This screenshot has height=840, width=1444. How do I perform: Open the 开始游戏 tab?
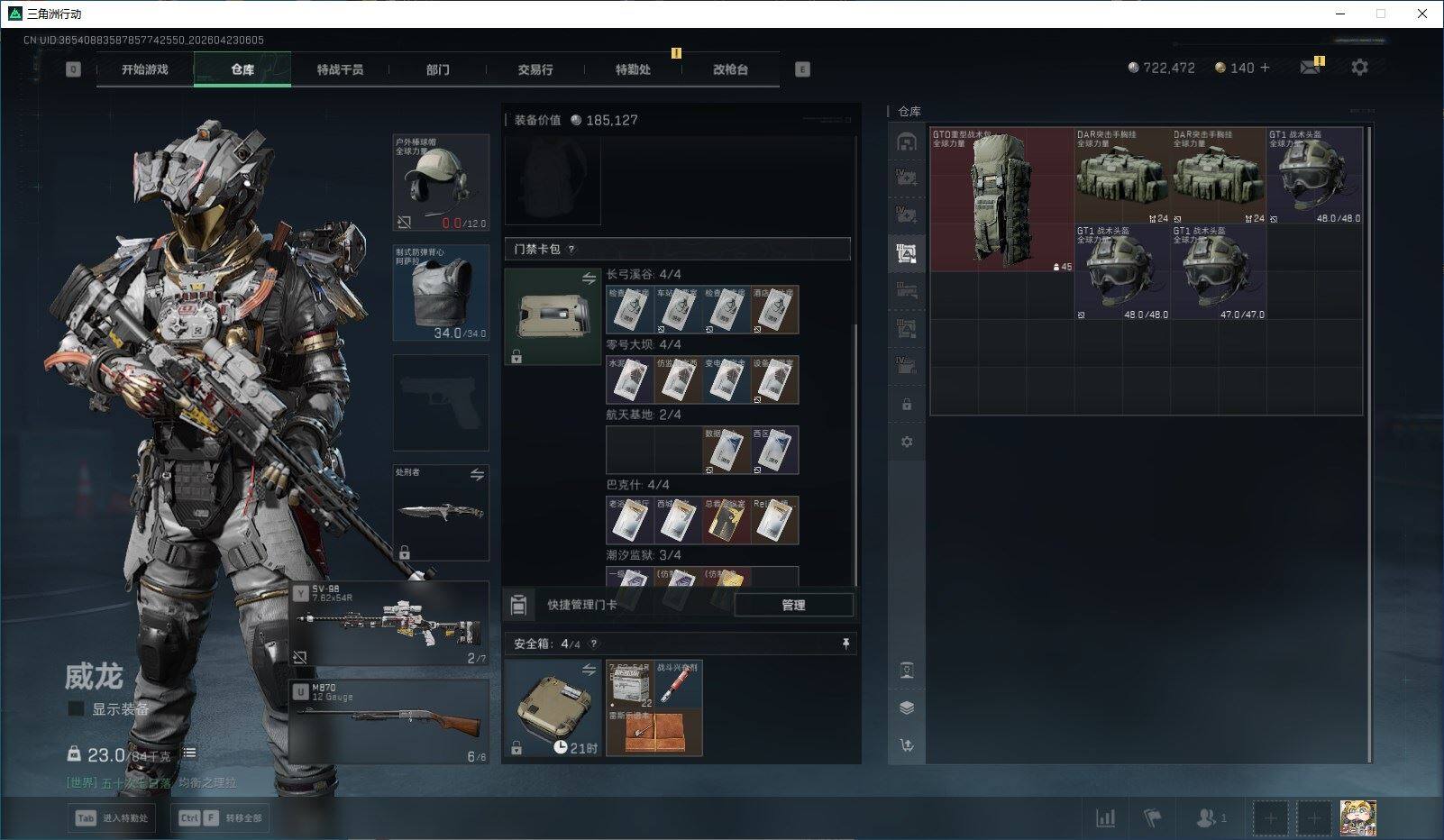(x=145, y=69)
